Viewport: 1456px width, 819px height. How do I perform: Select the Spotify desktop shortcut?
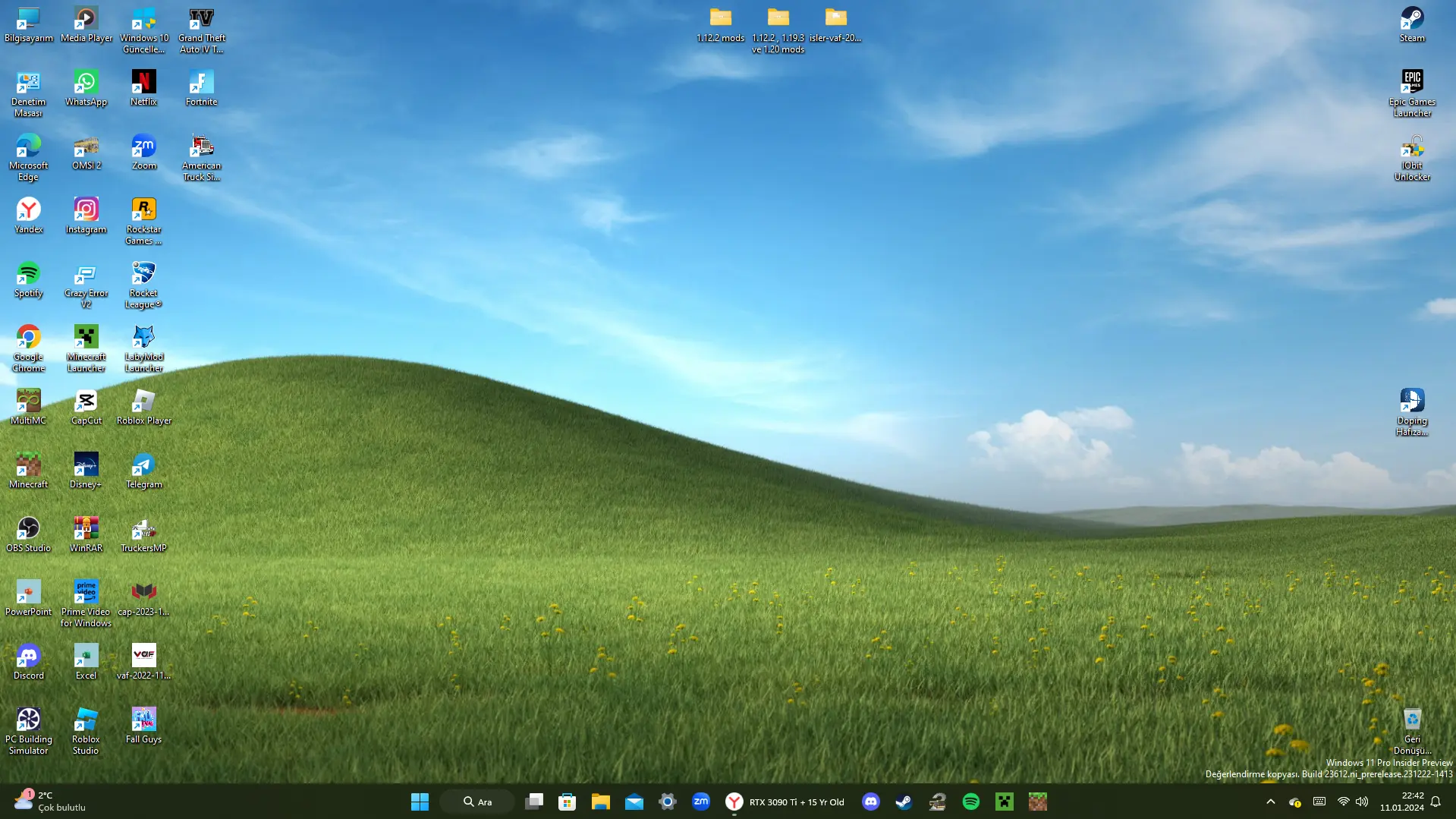click(x=29, y=280)
